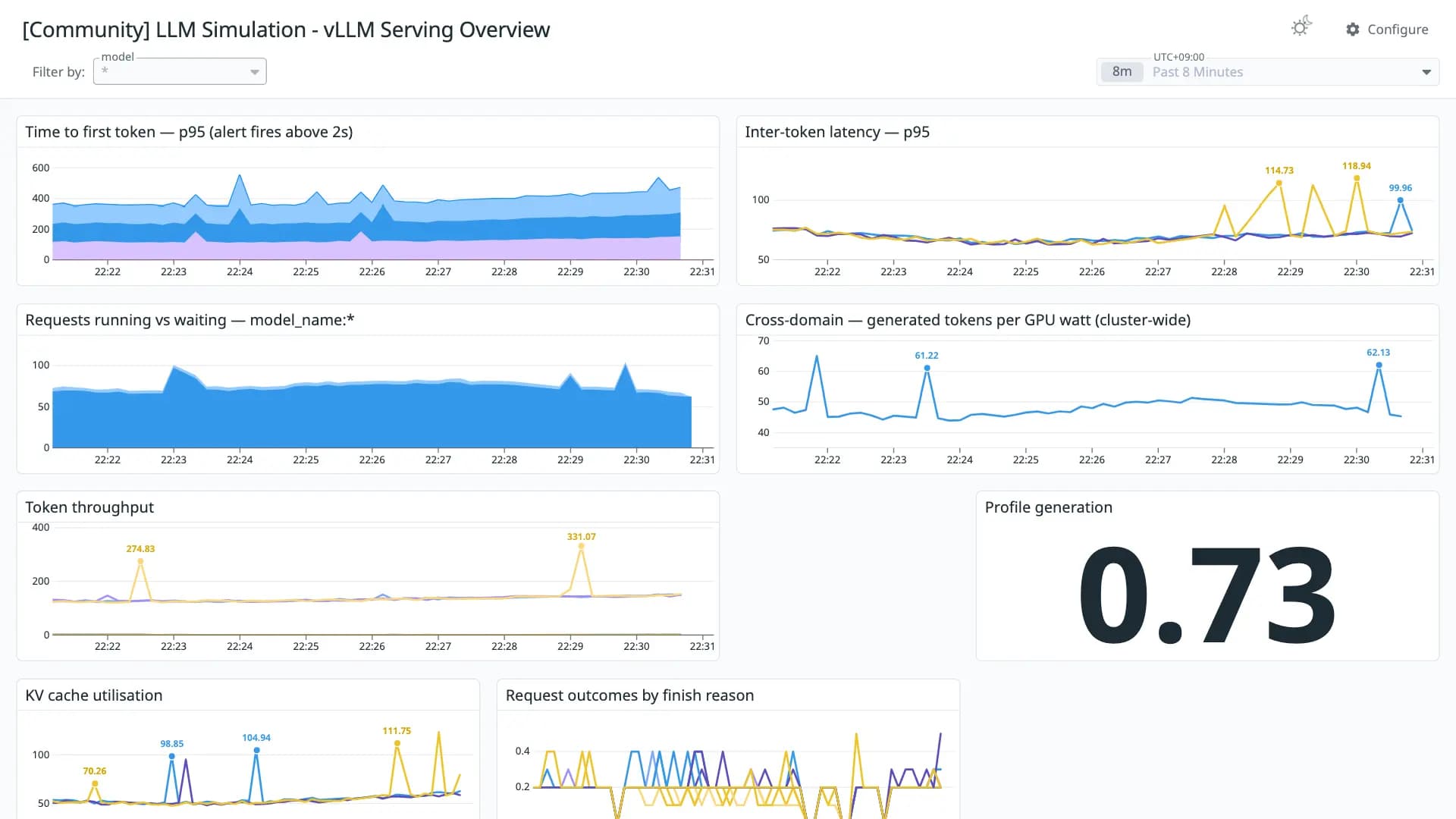Click the 70.26 marker on KV cache chart

point(95,783)
